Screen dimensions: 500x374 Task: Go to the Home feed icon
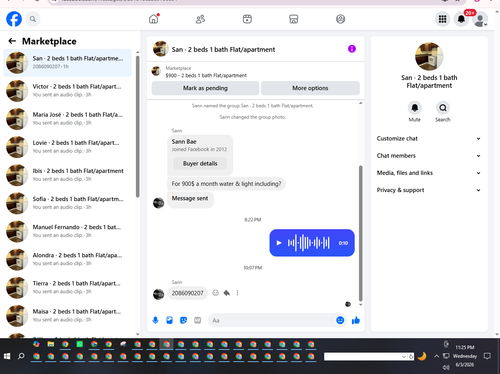click(x=154, y=19)
